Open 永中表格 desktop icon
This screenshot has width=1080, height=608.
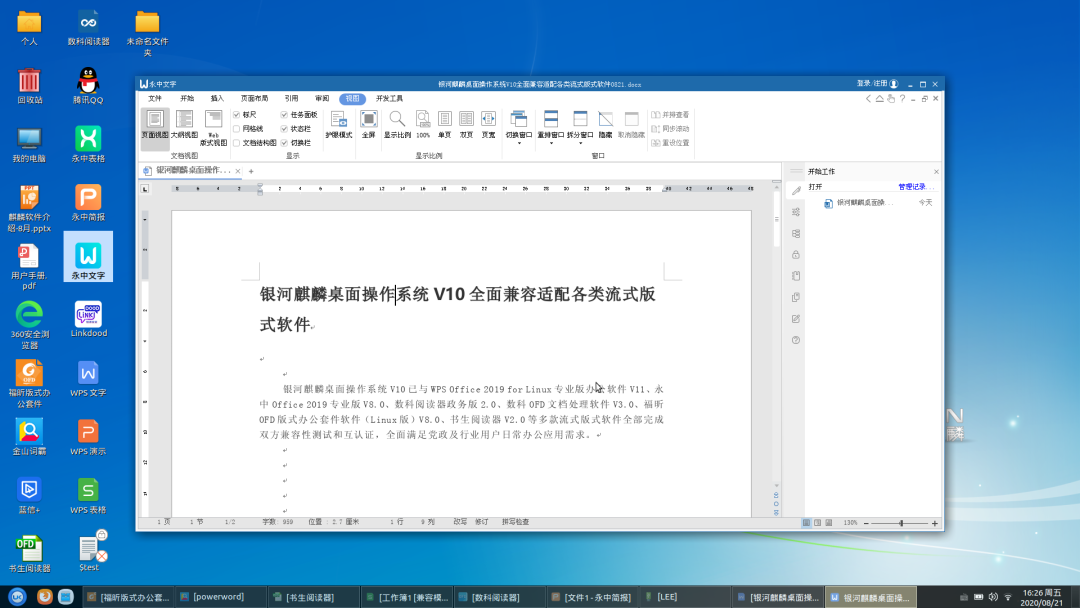(88, 145)
